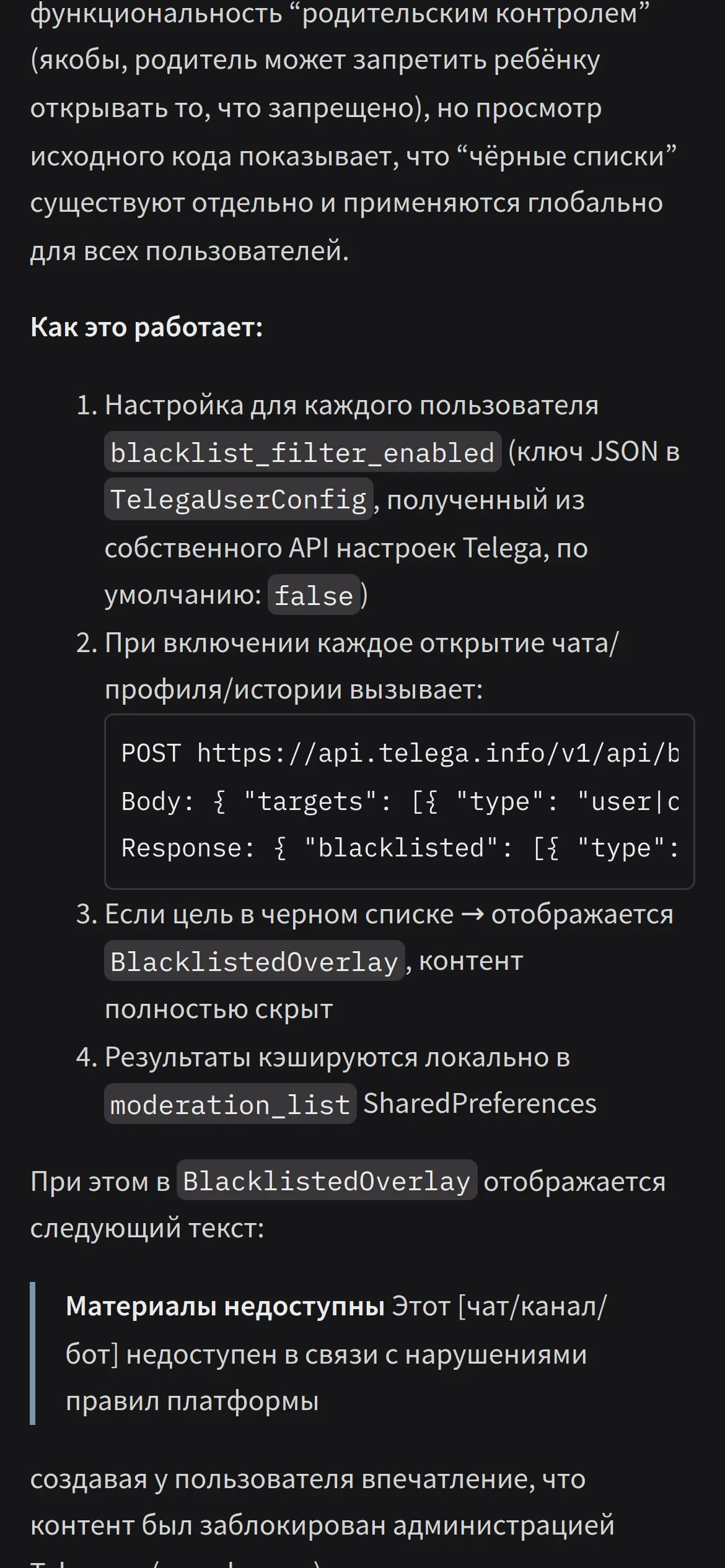Click the POST api.telega.info code line

pos(400,753)
